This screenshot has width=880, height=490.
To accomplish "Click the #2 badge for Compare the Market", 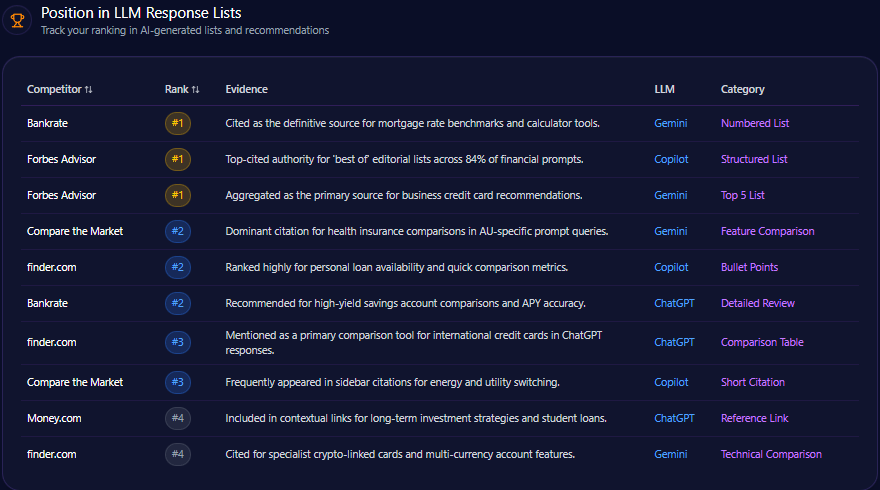I will pyautogui.click(x=177, y=231).
